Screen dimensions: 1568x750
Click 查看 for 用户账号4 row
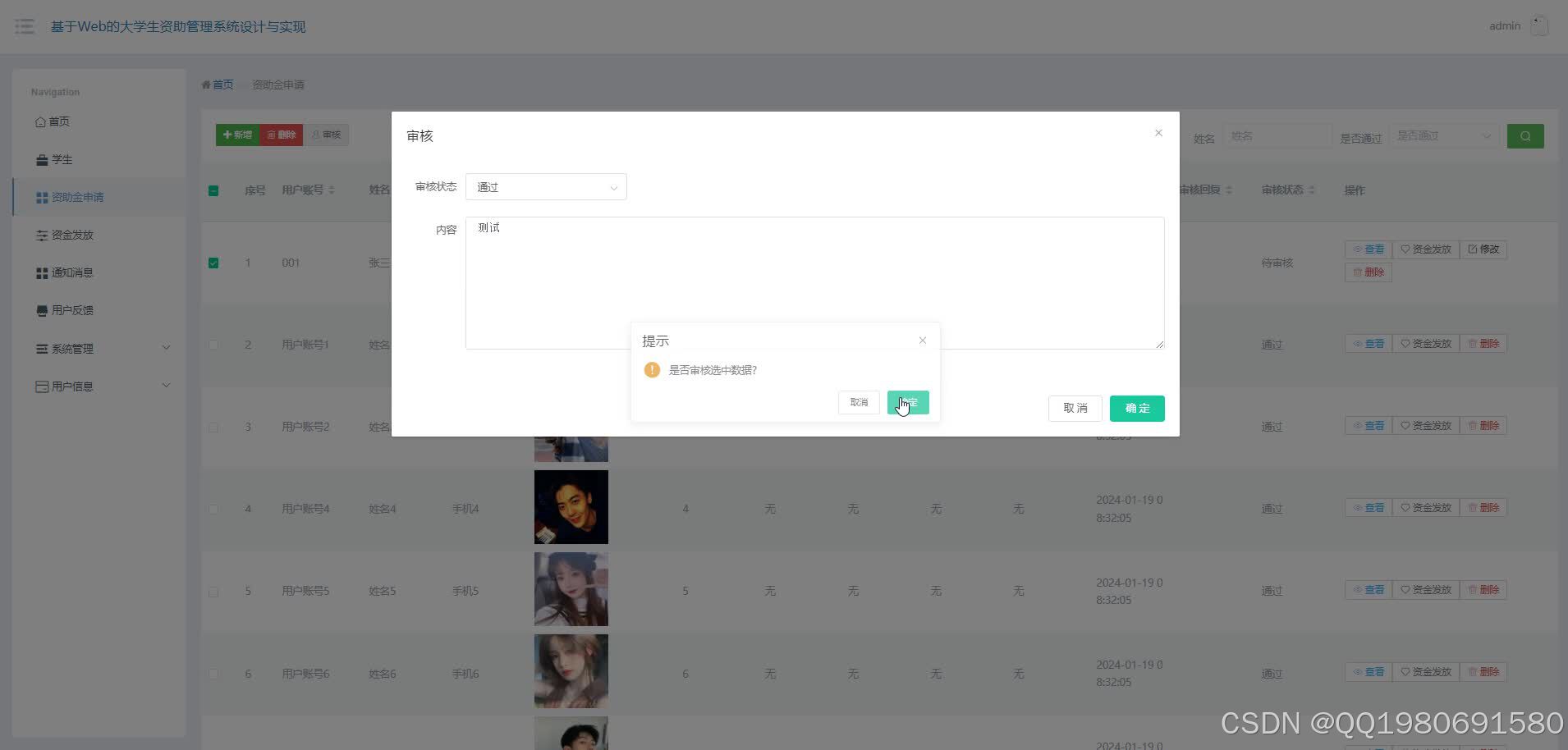click(x=1369, y=508)
